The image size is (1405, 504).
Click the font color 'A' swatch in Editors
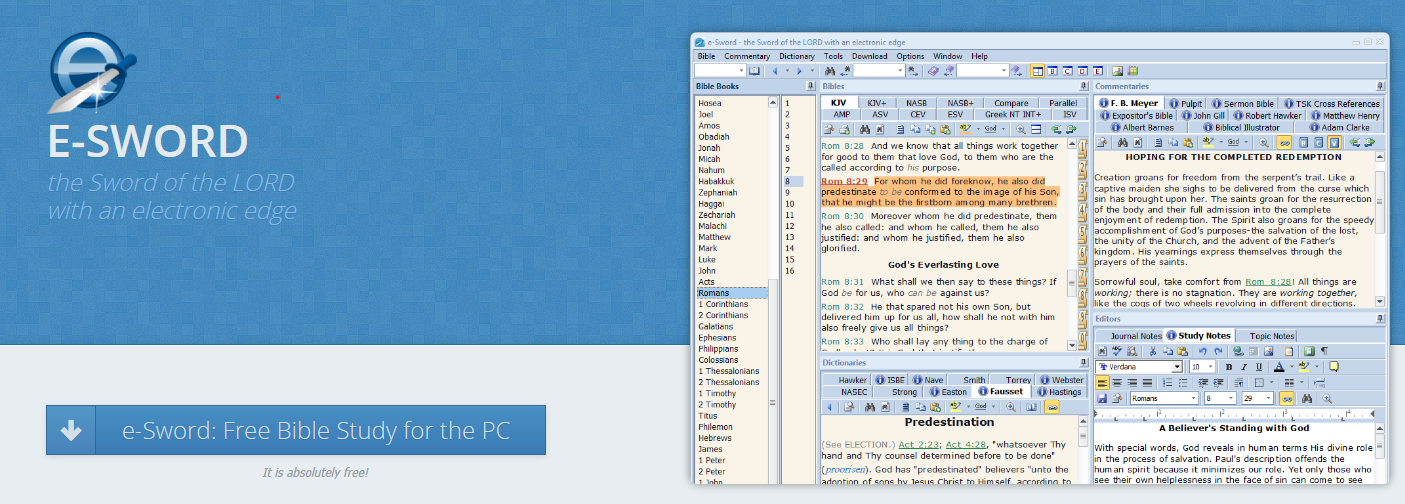pyautogui.click(x=1279, y=367)
